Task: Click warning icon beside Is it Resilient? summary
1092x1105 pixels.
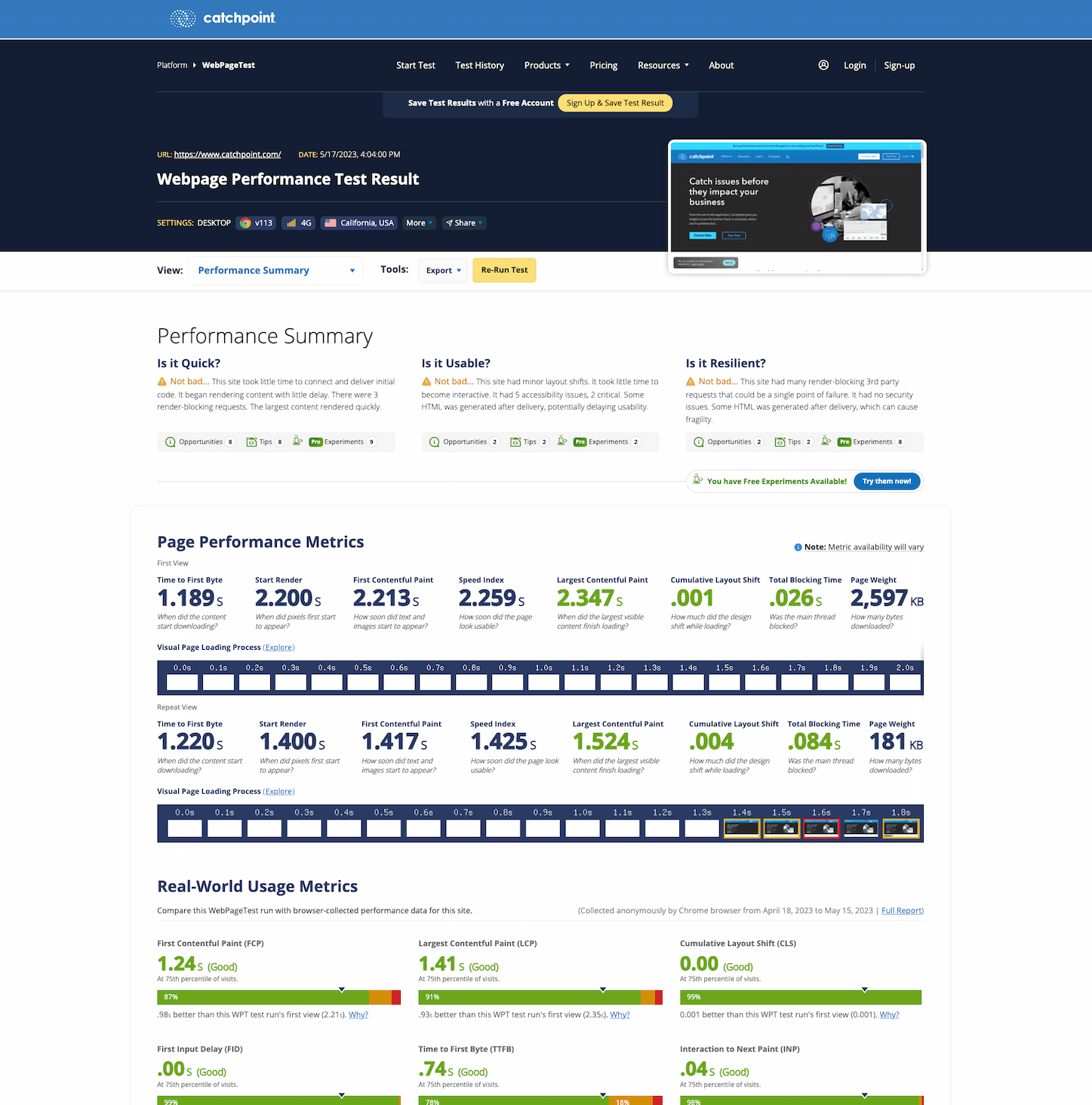Action: click(x=691, y=381)
